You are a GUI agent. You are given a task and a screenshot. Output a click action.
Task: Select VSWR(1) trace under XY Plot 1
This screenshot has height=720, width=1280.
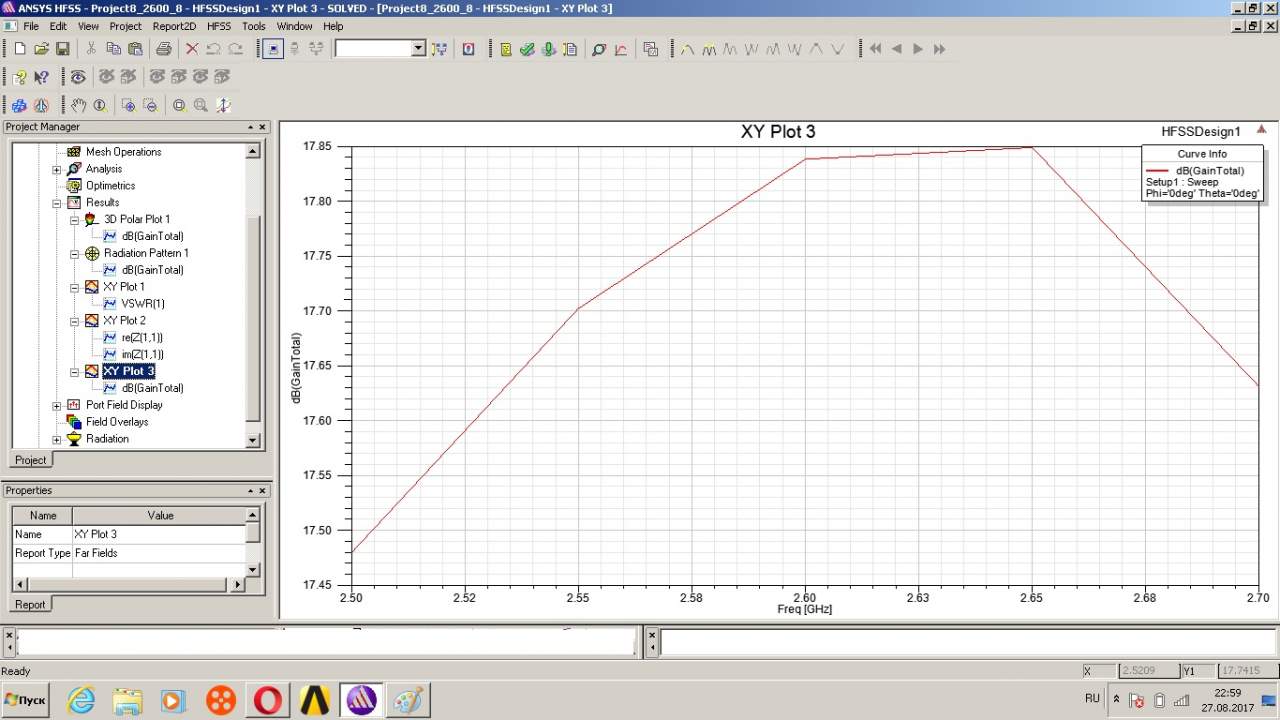click(143, 303)
